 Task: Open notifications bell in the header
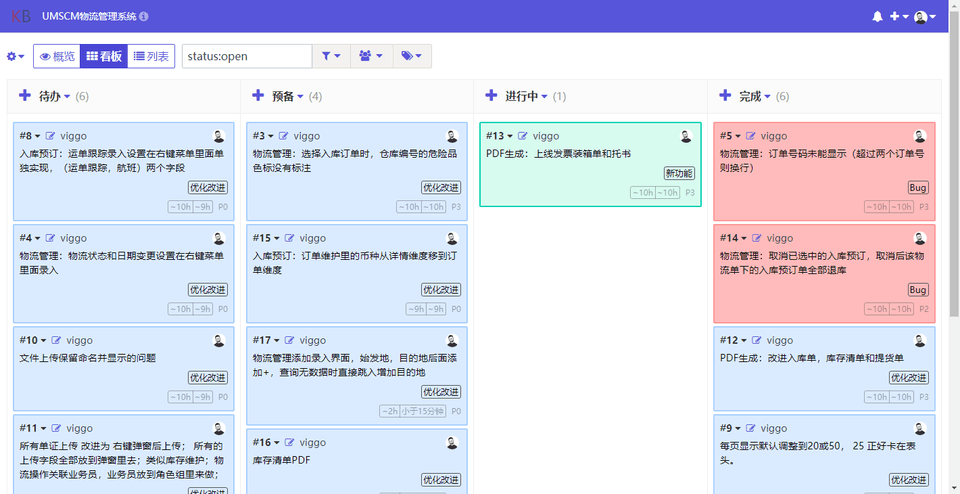pos(877,17)
